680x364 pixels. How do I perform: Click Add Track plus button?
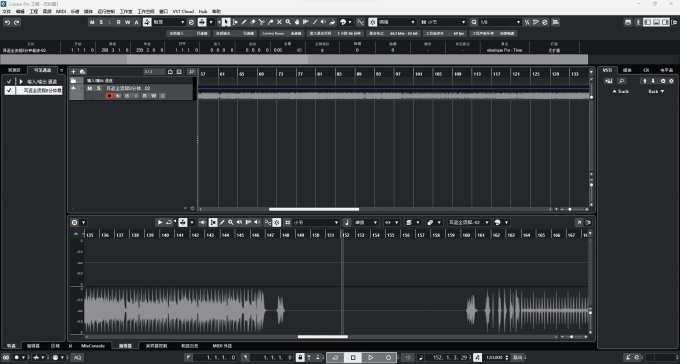pyautogui.click(x=73, y=72)
